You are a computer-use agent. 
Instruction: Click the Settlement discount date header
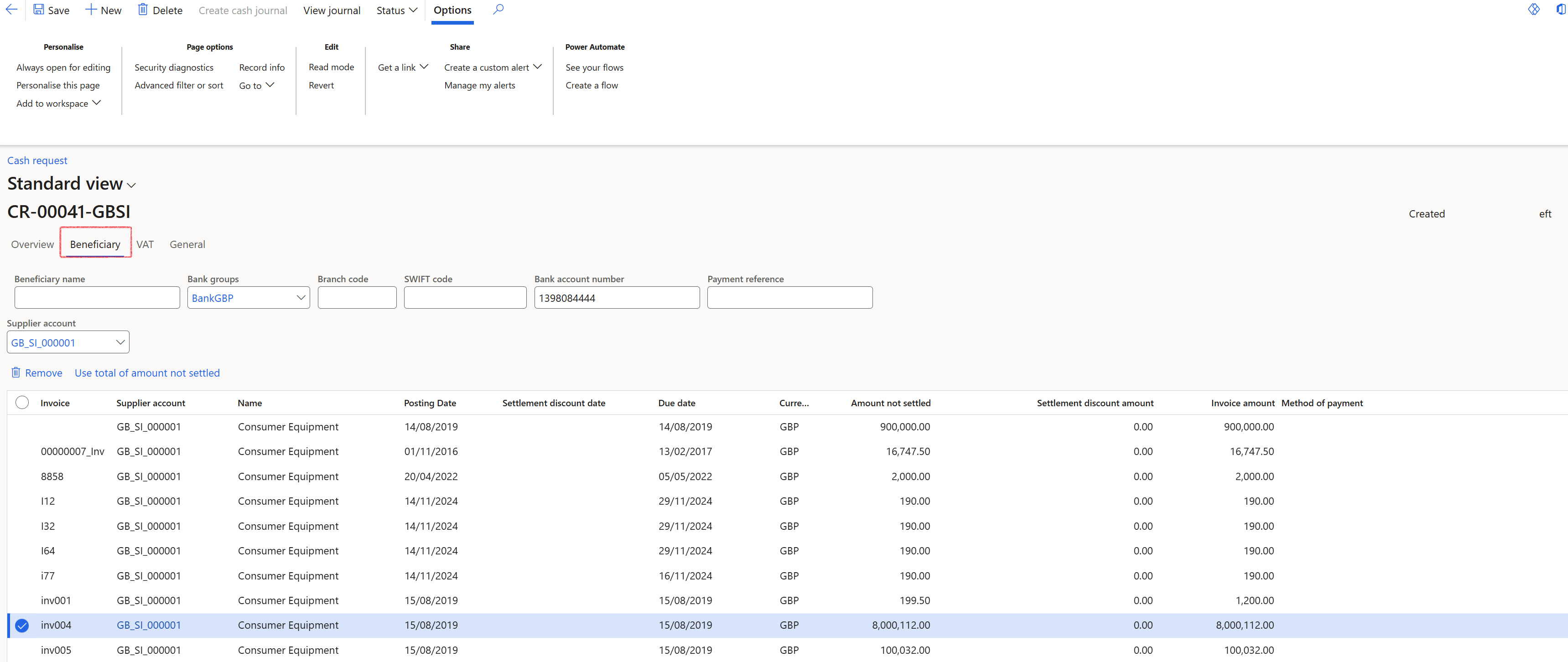[553, 403]
